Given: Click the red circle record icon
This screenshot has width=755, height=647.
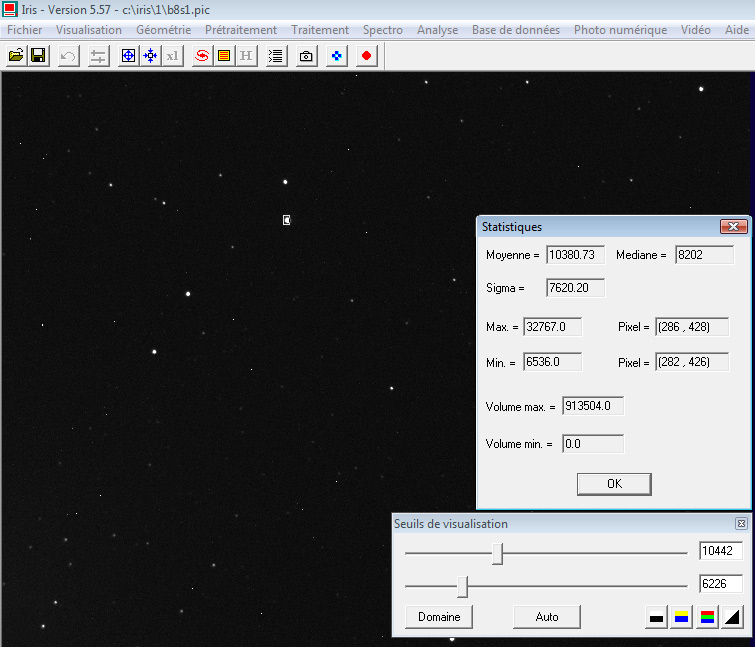Looking at the screenshot, I should (366, 56).
